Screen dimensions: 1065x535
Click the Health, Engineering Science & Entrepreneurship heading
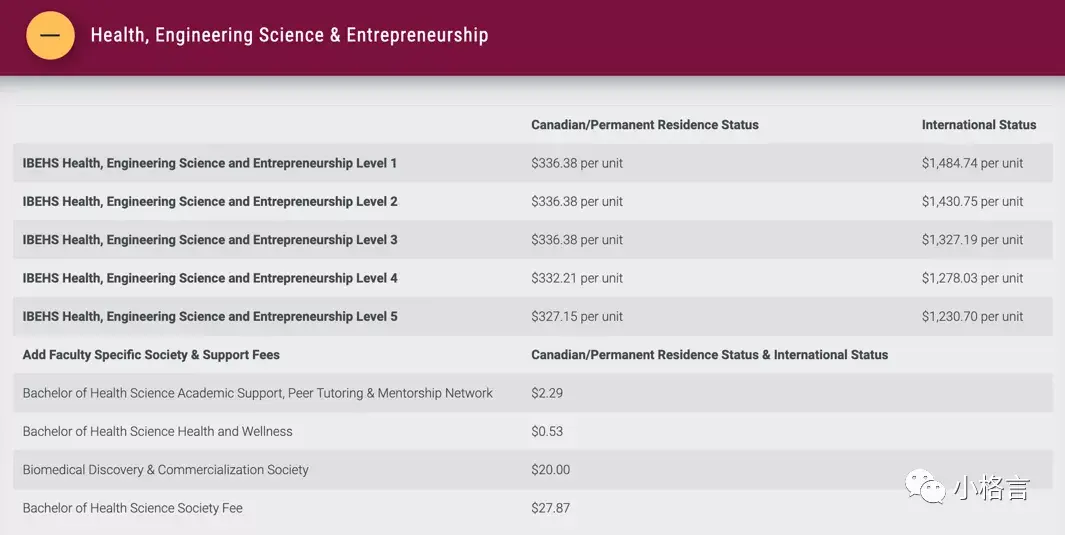coord(289,36)
